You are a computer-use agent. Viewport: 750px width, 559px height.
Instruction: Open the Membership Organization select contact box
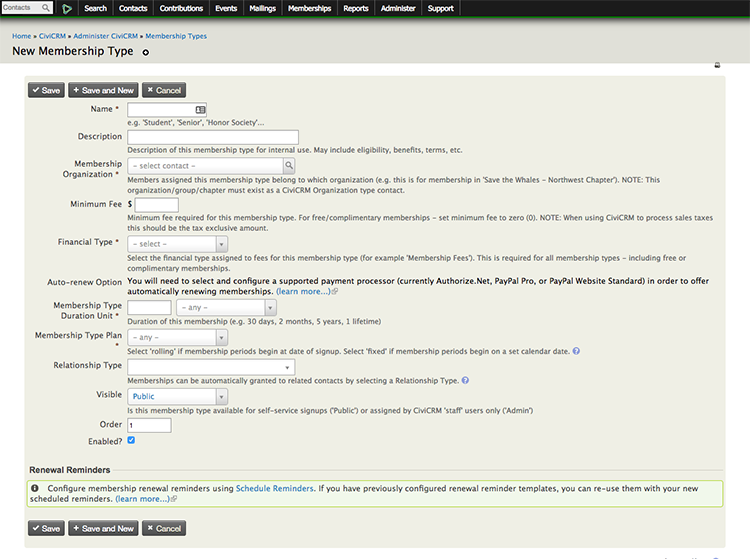coord(206,165)
